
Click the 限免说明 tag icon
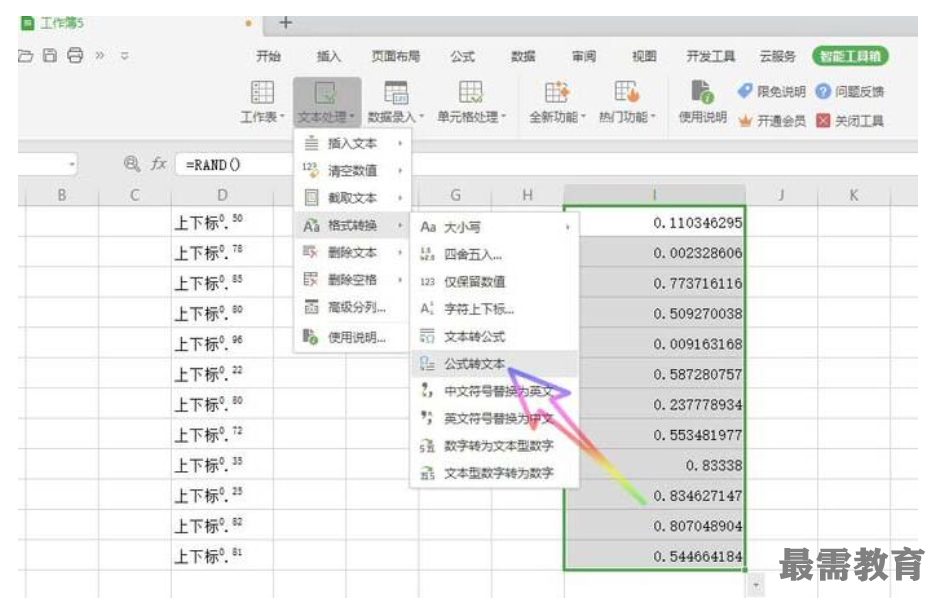(x=745, y=91)
